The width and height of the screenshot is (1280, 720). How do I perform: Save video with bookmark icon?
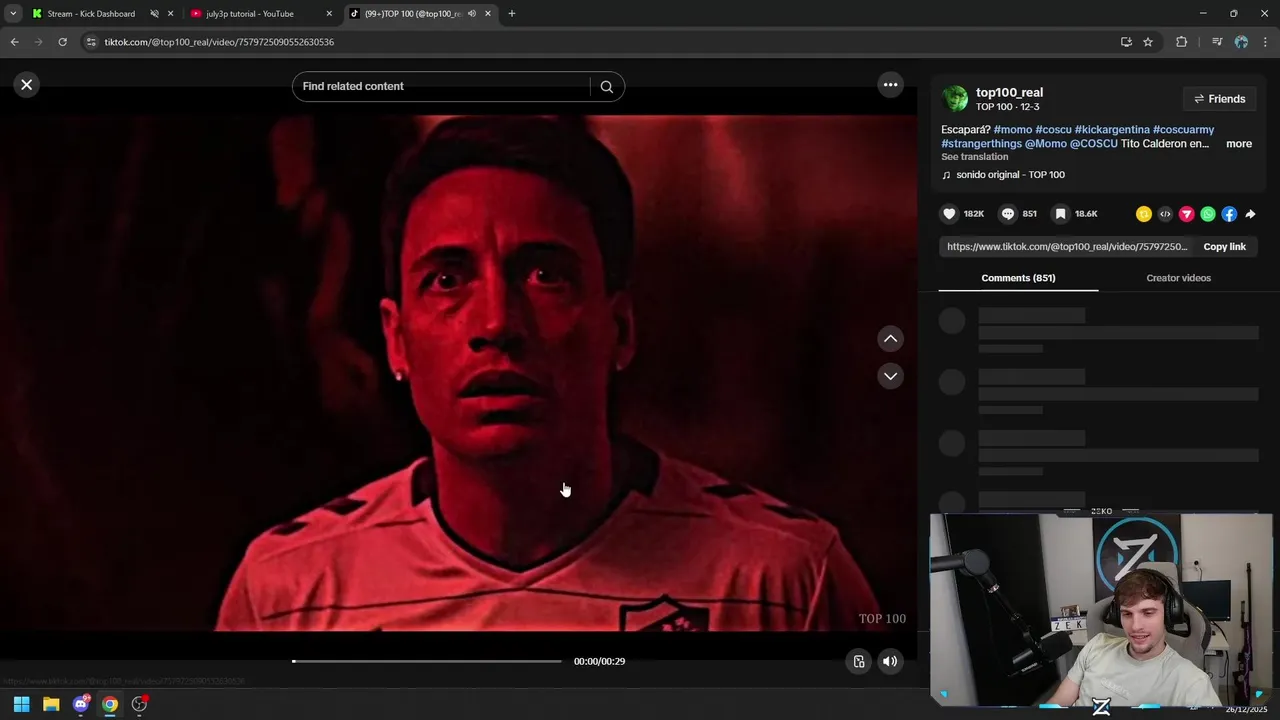(1060, 214)
